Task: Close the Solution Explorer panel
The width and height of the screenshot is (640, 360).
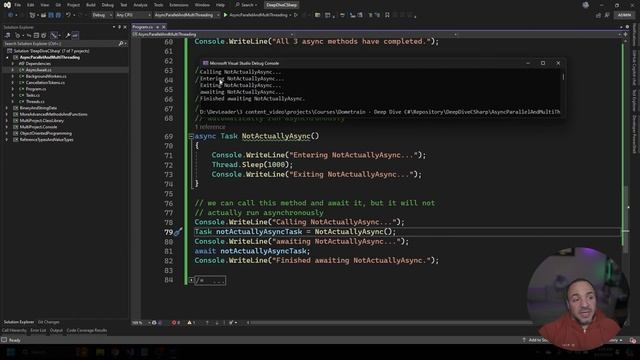Action: (125, 27)
